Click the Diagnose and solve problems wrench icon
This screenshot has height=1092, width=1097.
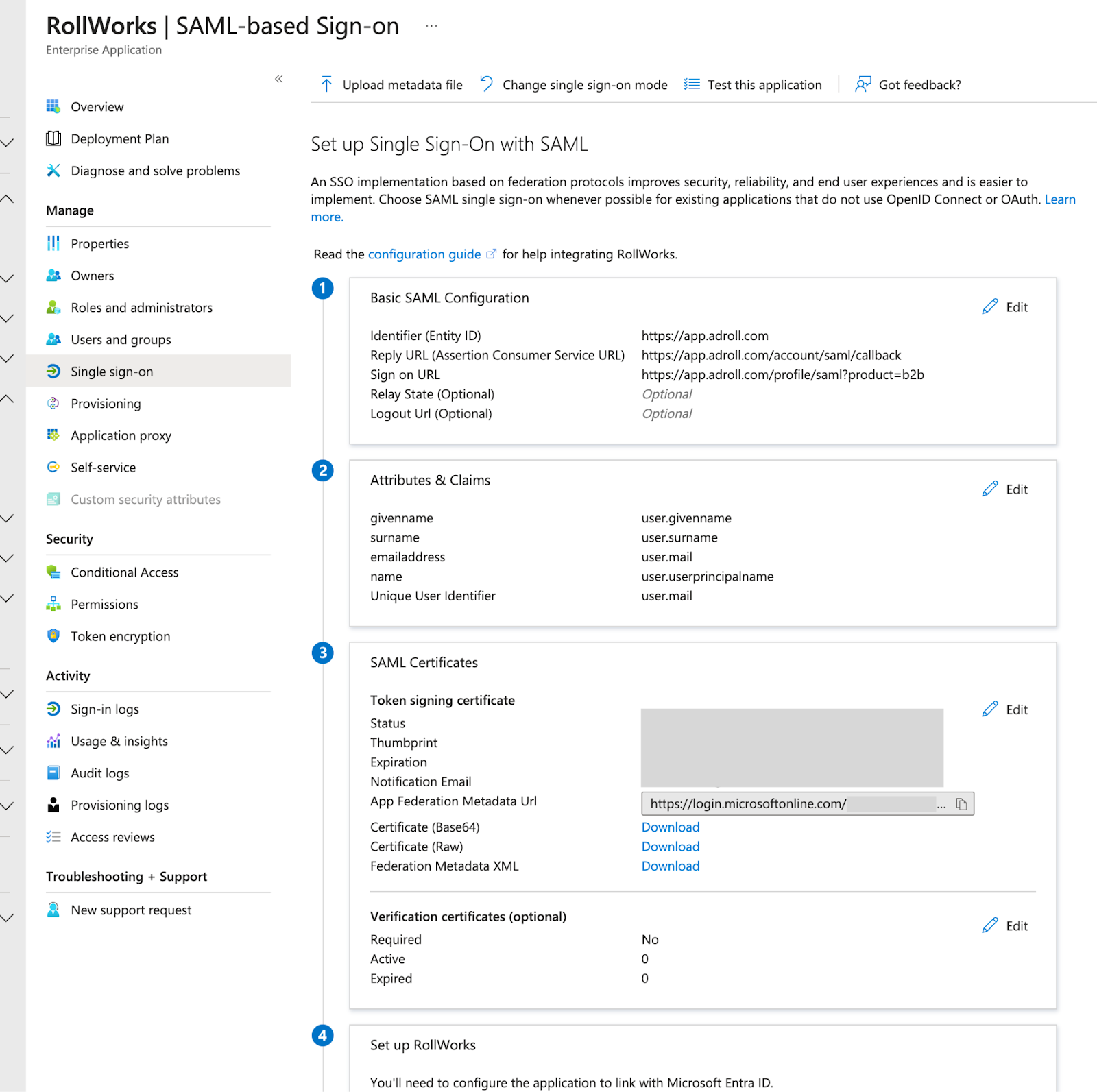click(x=53, y=171)
